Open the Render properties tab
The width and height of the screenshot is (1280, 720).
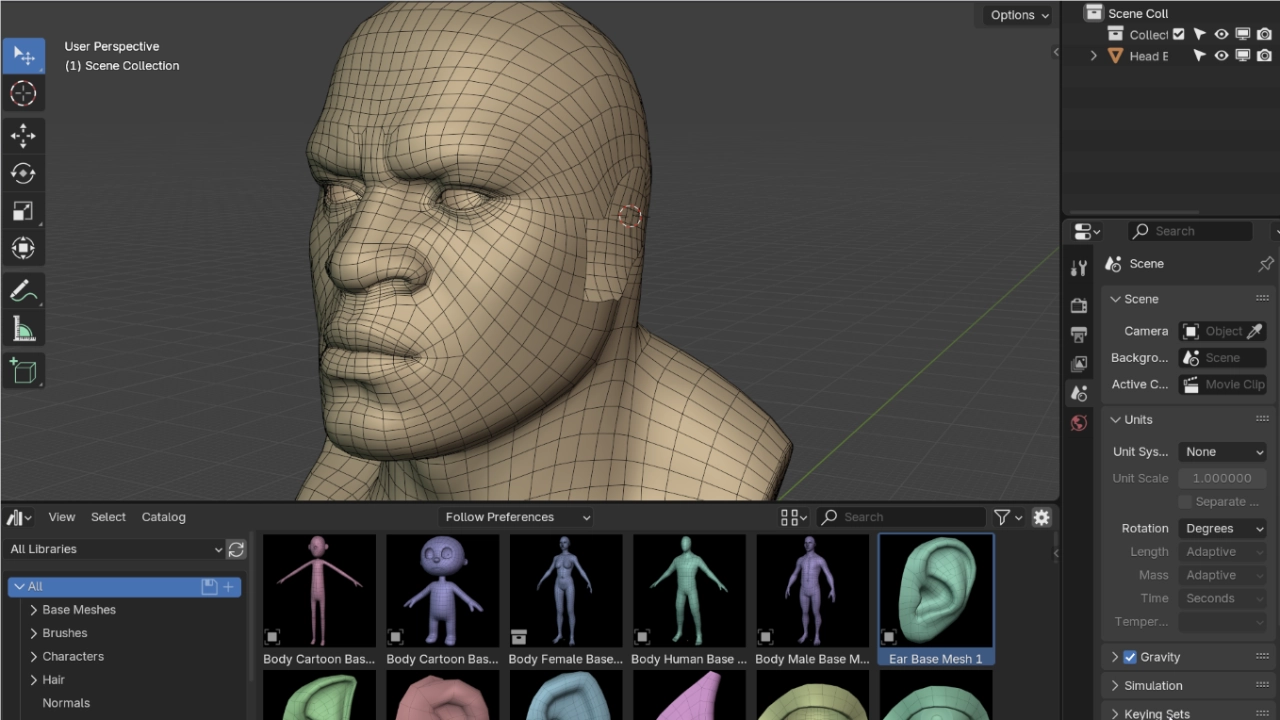tap(1079, 305)
